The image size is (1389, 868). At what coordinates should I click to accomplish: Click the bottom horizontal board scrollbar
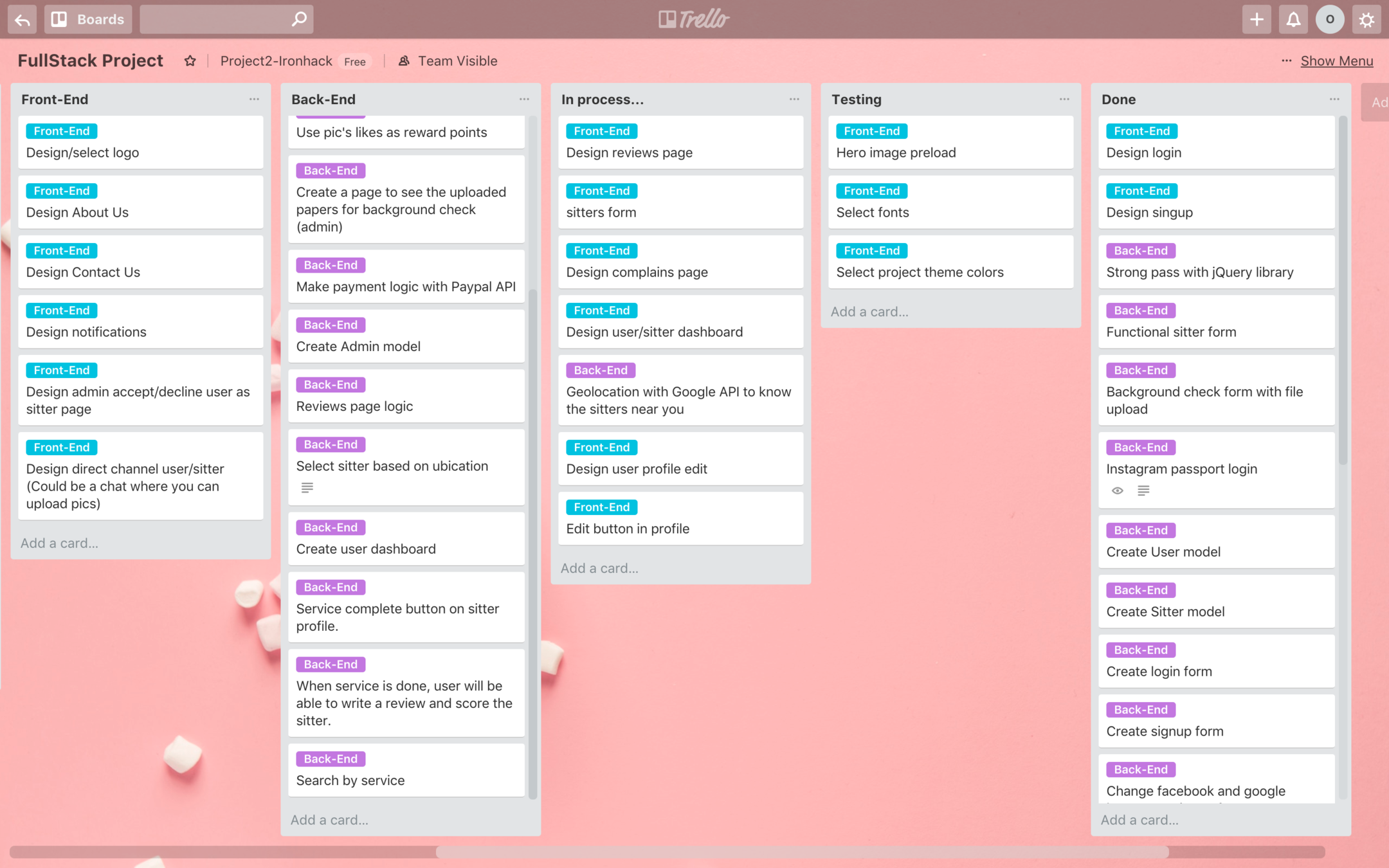[x=801, y=852]
